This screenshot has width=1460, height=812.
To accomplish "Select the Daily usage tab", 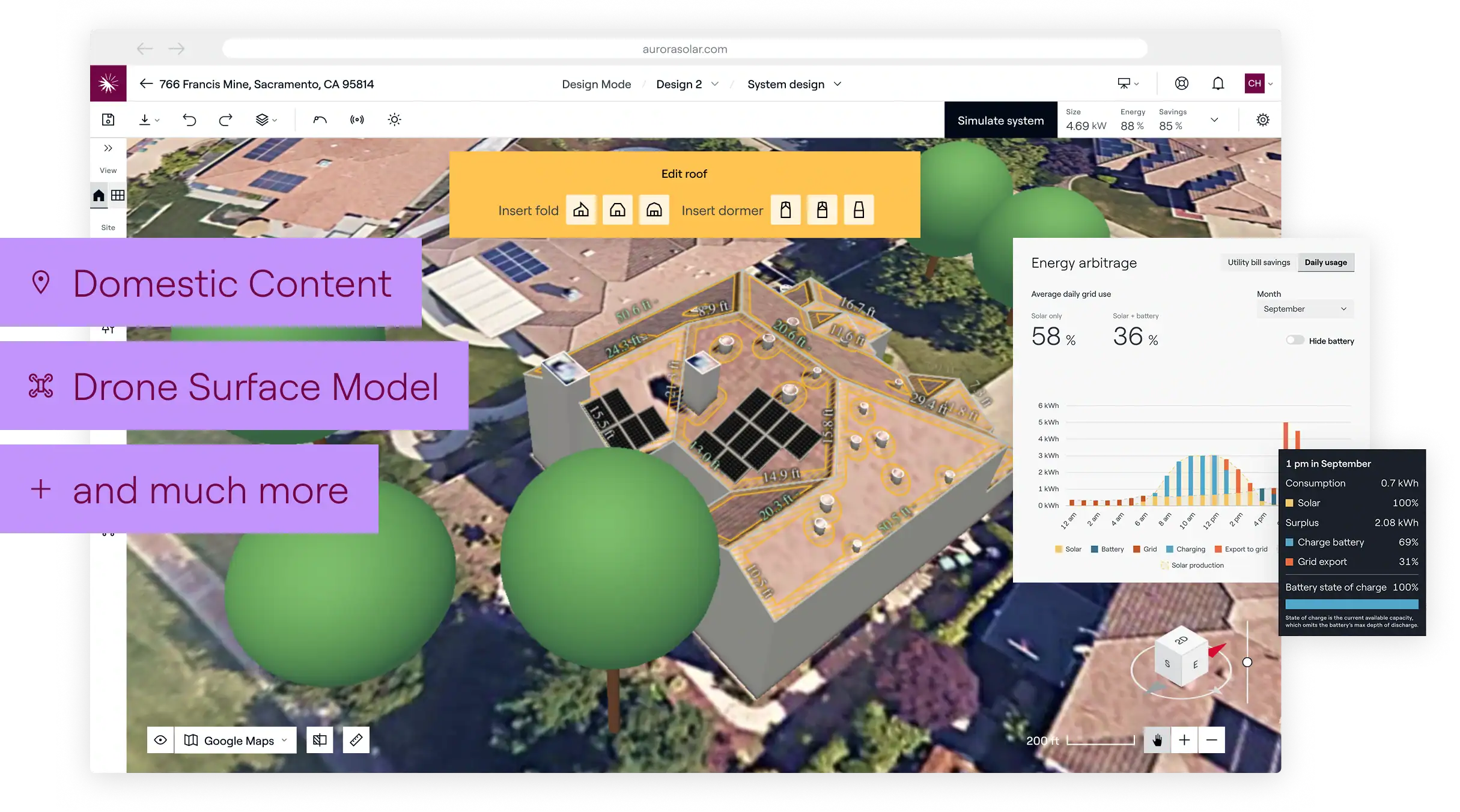I will tap(1325, 262).
